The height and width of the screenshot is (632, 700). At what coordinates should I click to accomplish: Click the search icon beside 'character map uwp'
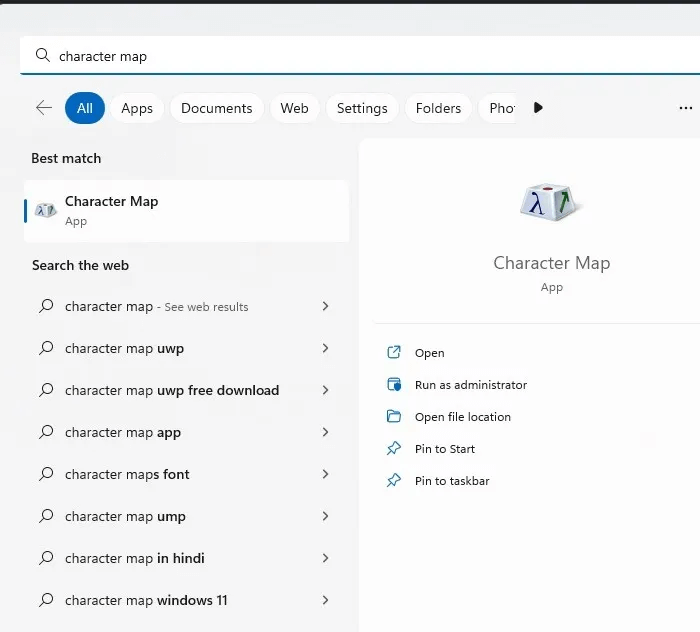click(x=46, y=348)
